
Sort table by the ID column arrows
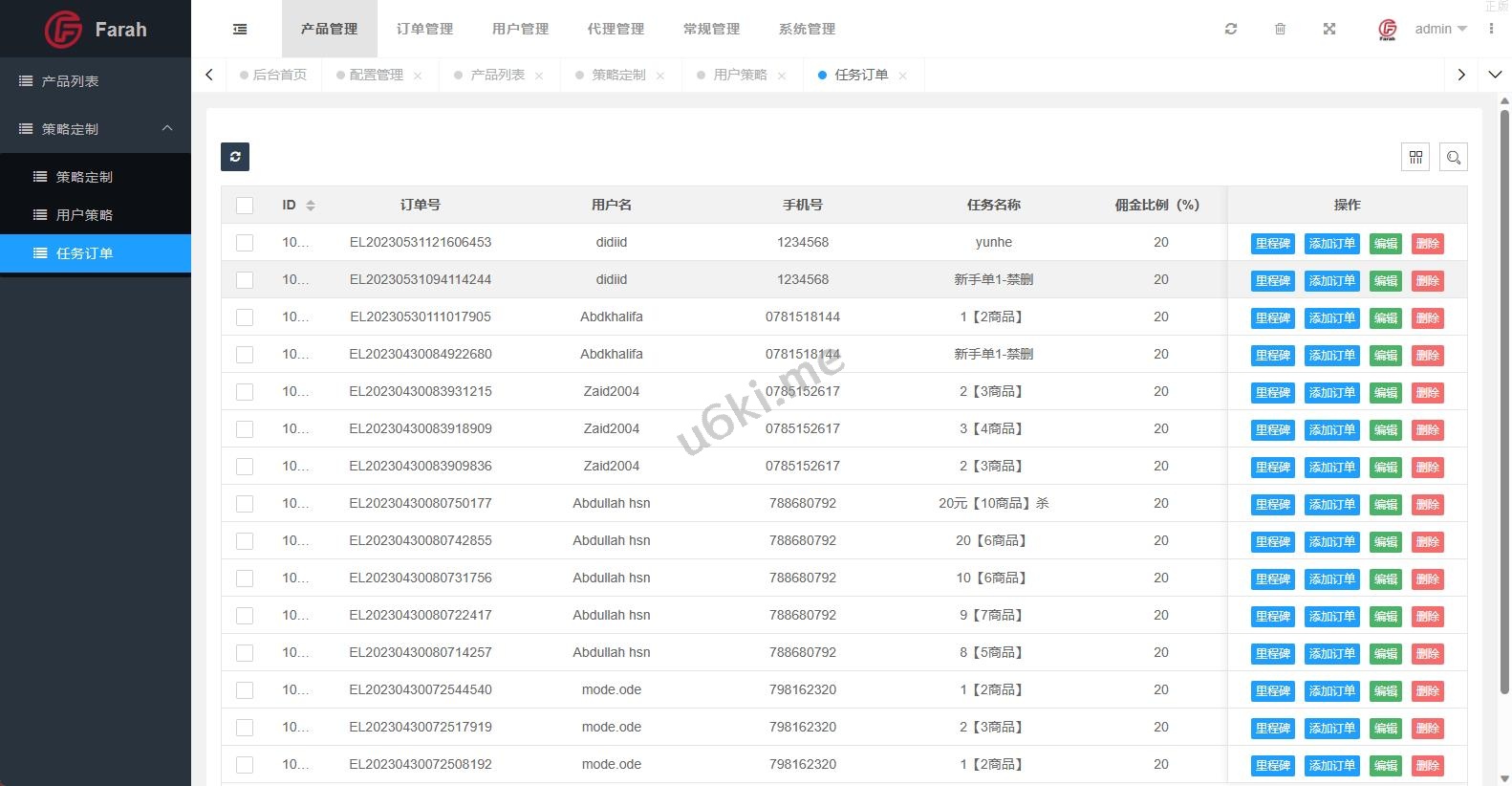[310, 206]
